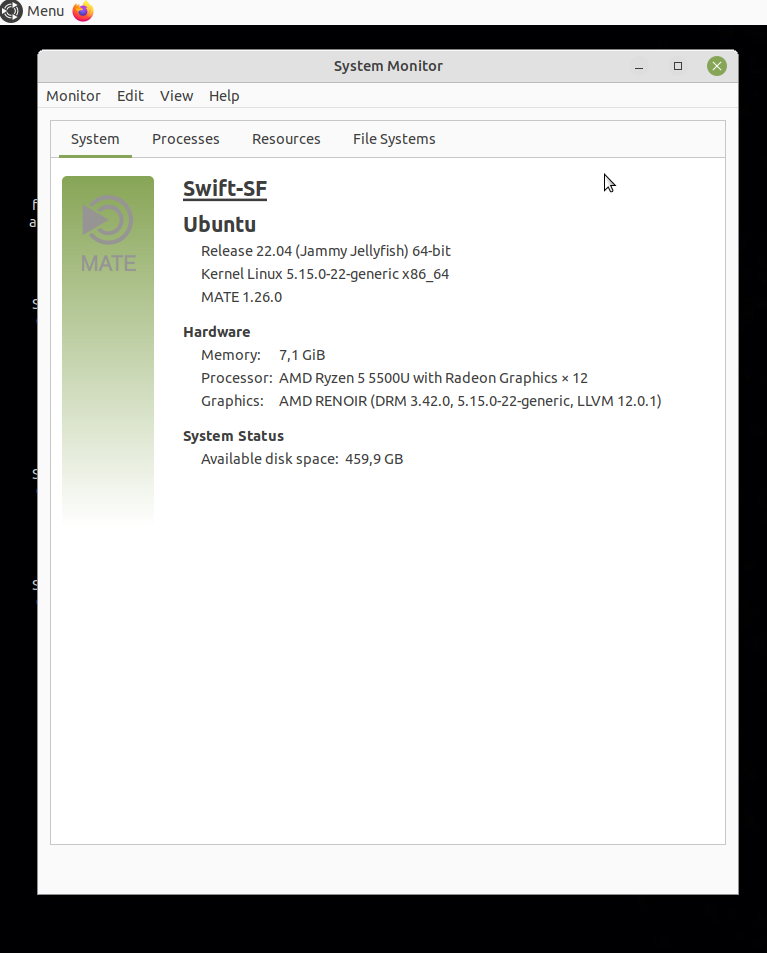
Task: Open the MATE Menu button
Action: 33,11
